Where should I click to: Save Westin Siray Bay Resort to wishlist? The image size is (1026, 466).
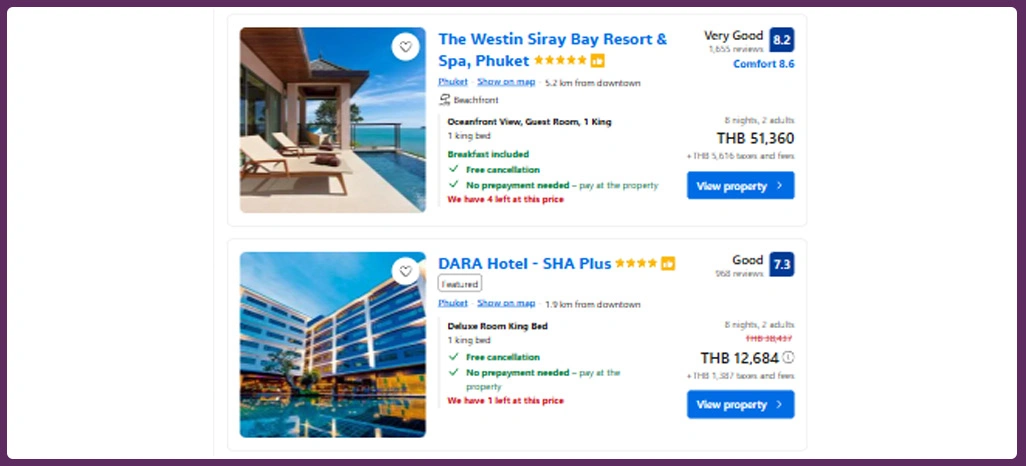point(405,47)
